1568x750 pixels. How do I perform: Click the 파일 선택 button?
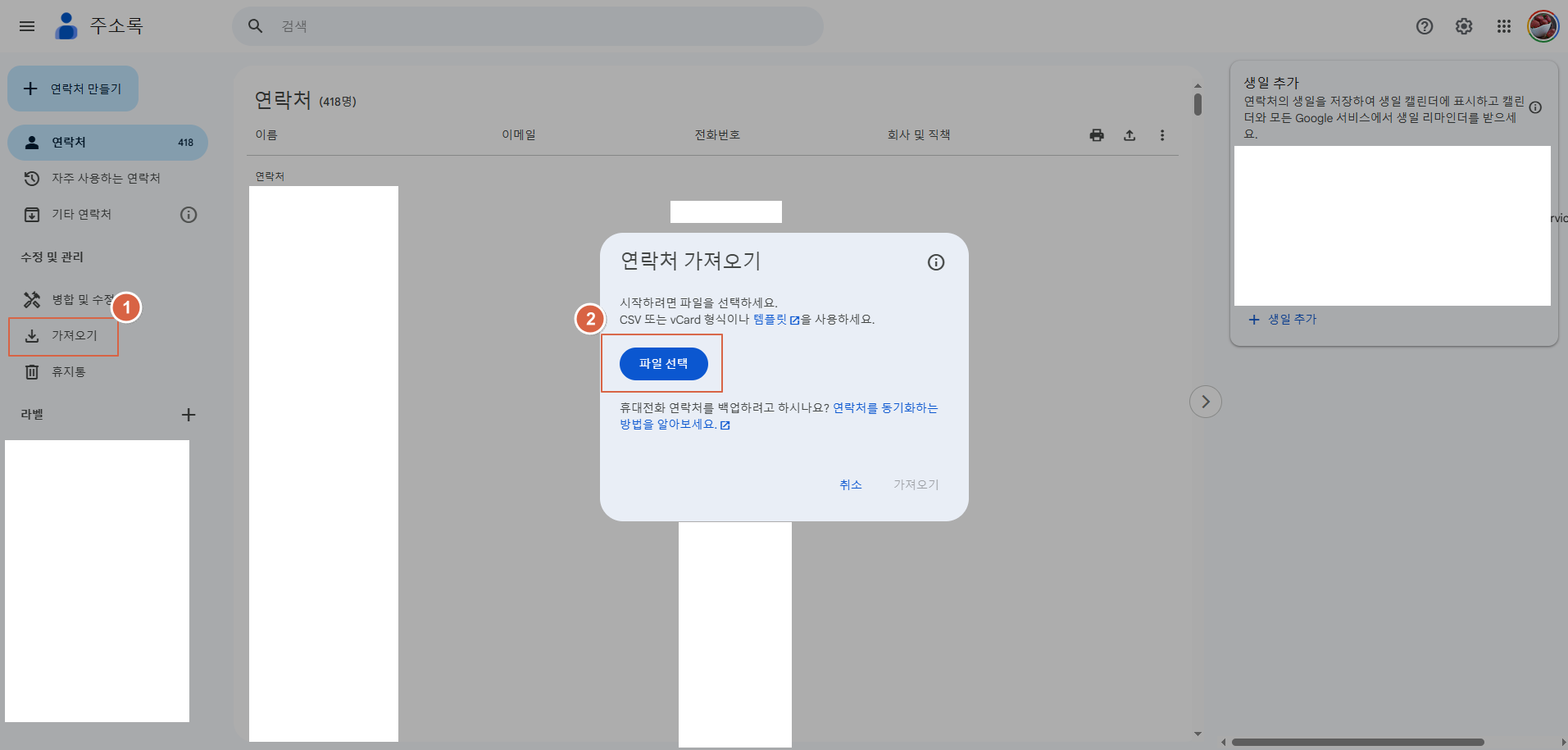click(x=664, y=364)
